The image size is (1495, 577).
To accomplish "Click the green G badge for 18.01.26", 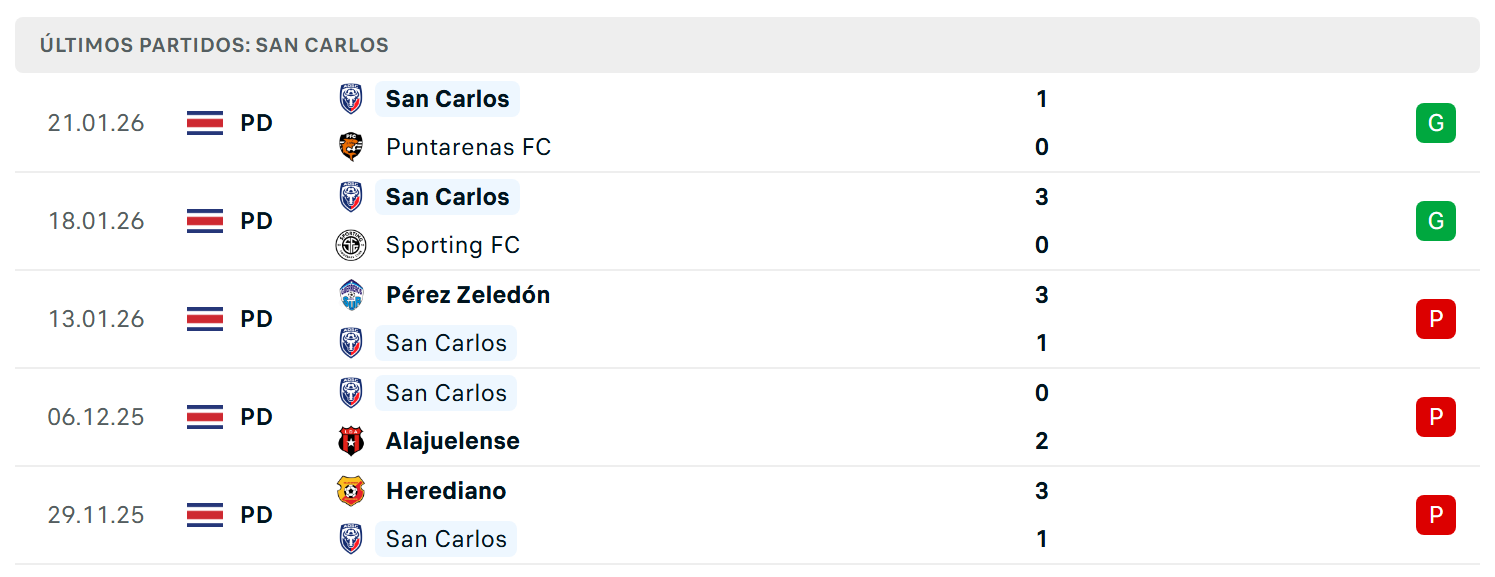I will (1436, 221).
